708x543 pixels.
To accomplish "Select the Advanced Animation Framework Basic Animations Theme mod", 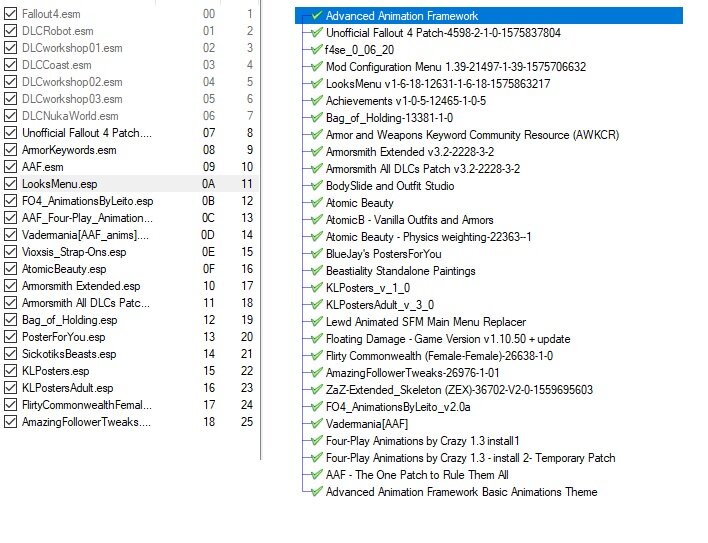I will point(461,492).
